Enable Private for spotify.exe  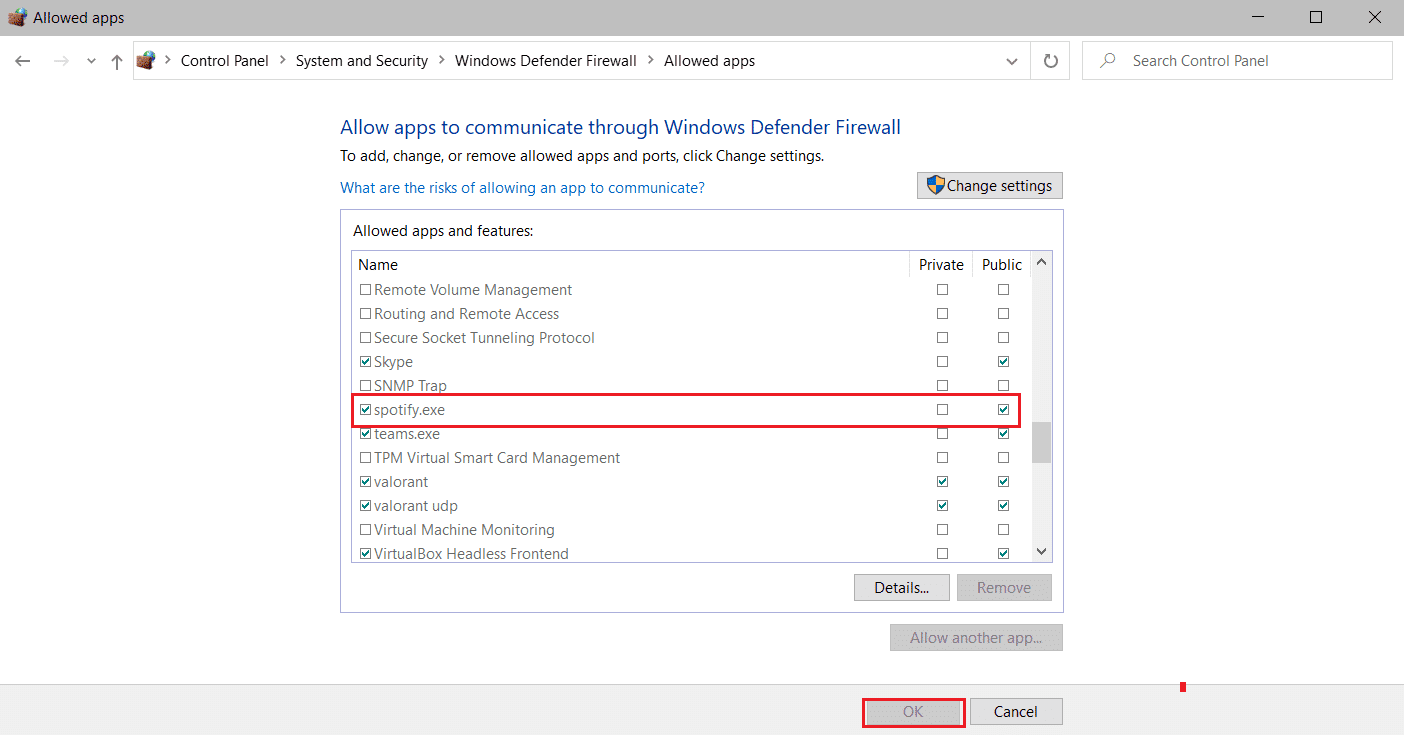pos(942,410)
